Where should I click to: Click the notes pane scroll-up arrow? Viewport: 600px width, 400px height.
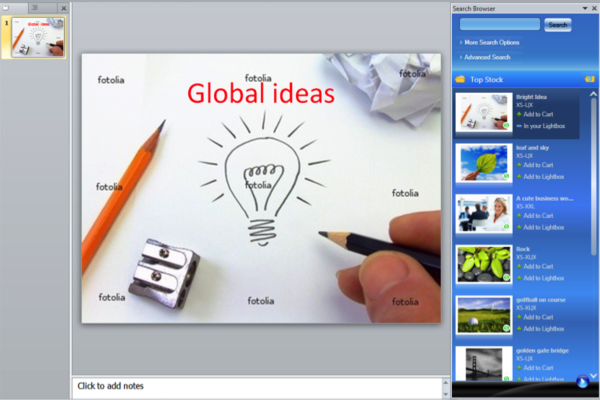[x=445, y=382]
